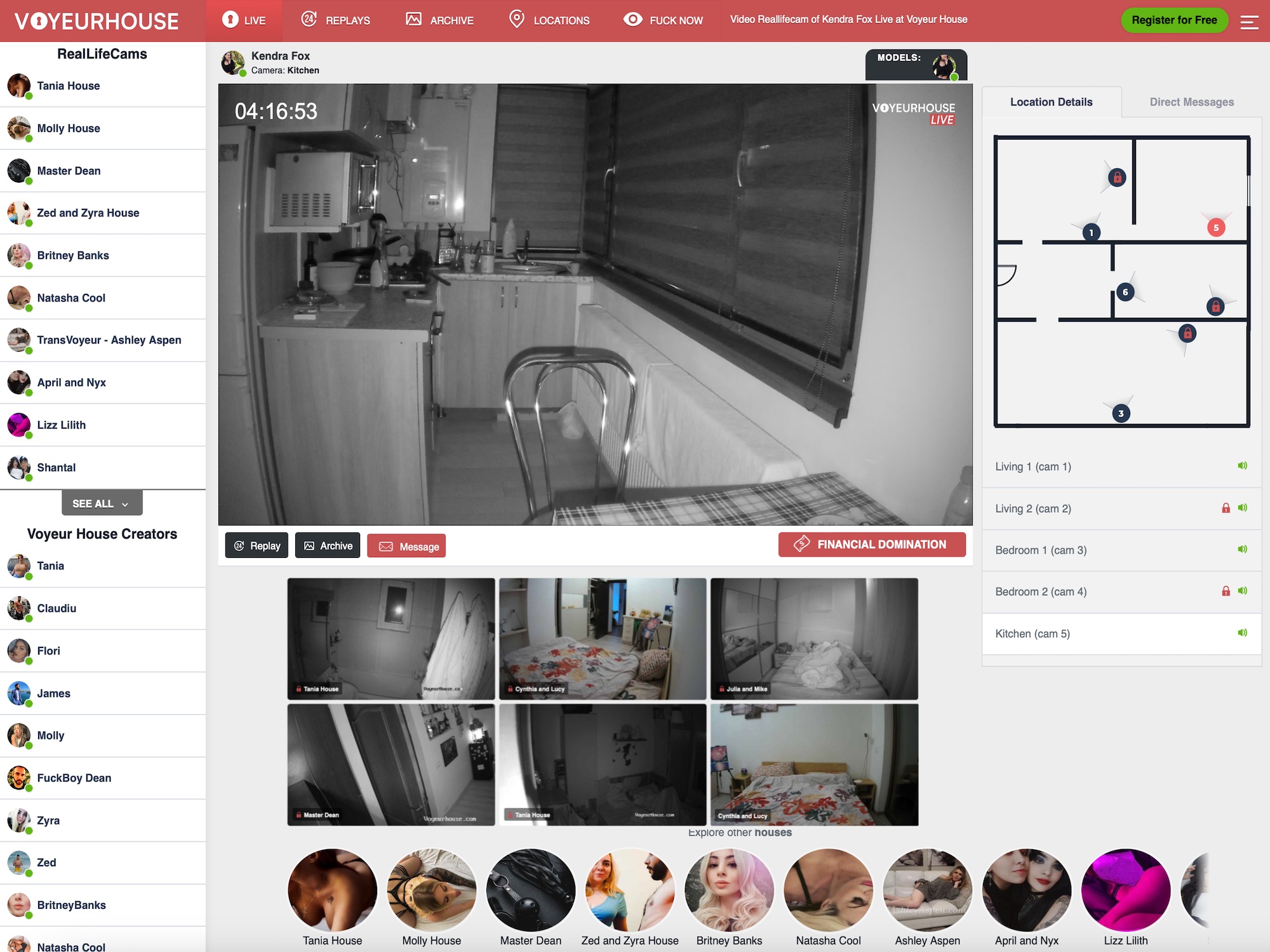Switch to Direct Messages tab
Image resolution: width=1270 pixels, height=952 pixels.
[1191, 101]
